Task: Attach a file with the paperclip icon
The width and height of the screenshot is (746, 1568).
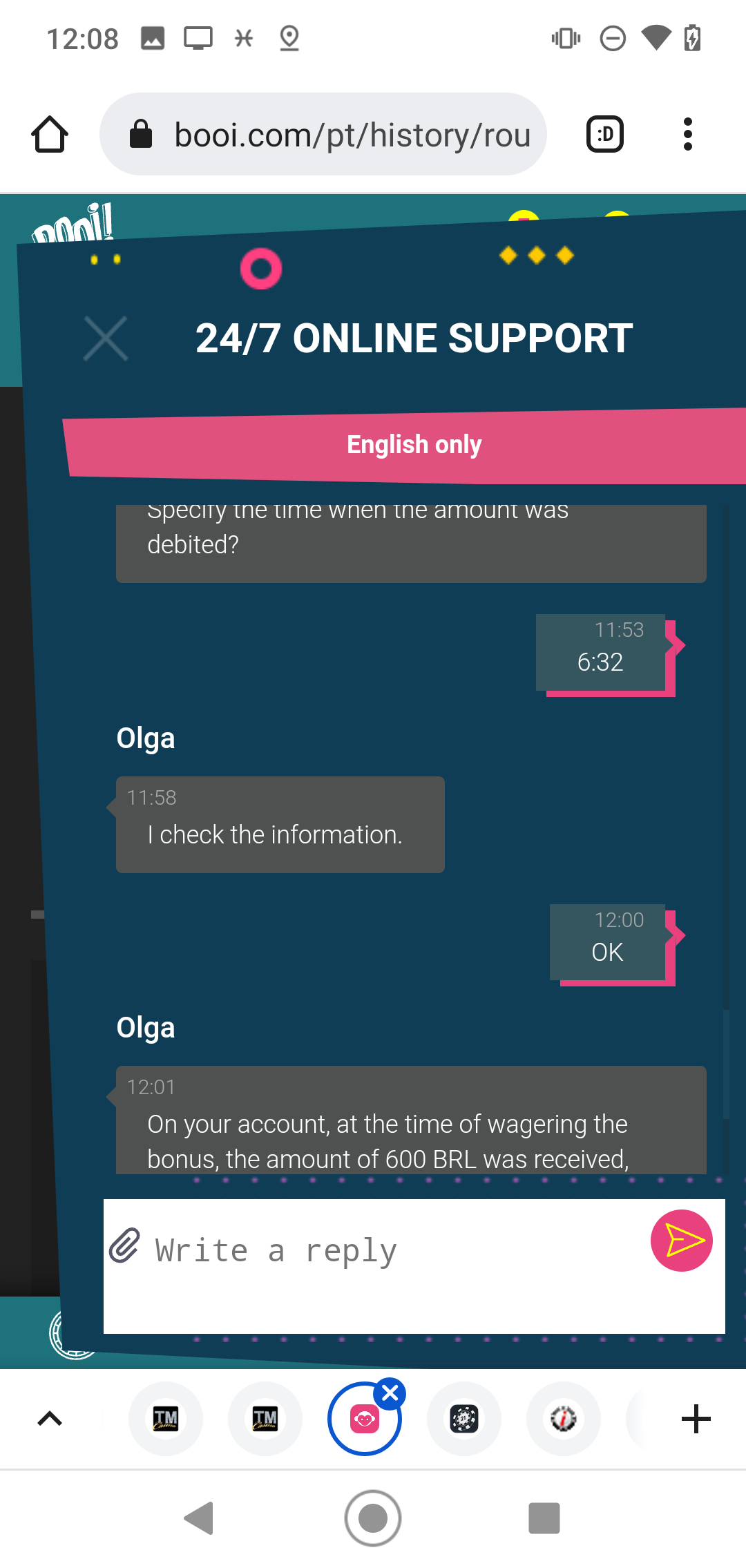Action: 125,1245
